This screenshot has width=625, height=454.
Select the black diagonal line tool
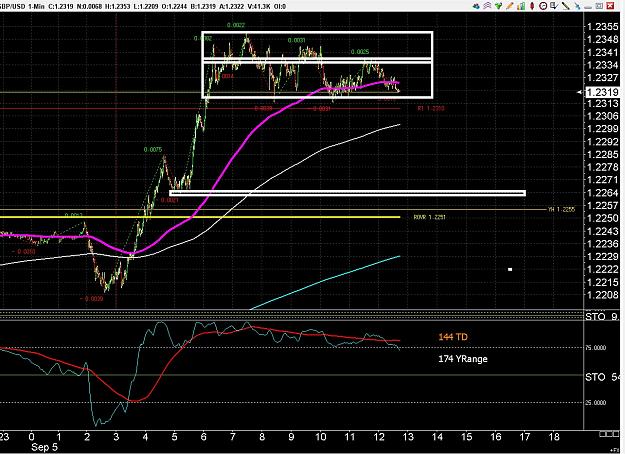pos(565,6)
